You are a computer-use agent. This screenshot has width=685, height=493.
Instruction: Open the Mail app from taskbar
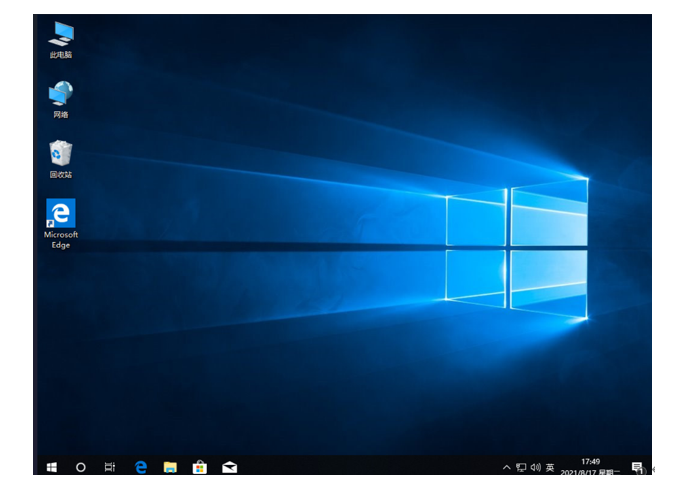tap(229, 467)
